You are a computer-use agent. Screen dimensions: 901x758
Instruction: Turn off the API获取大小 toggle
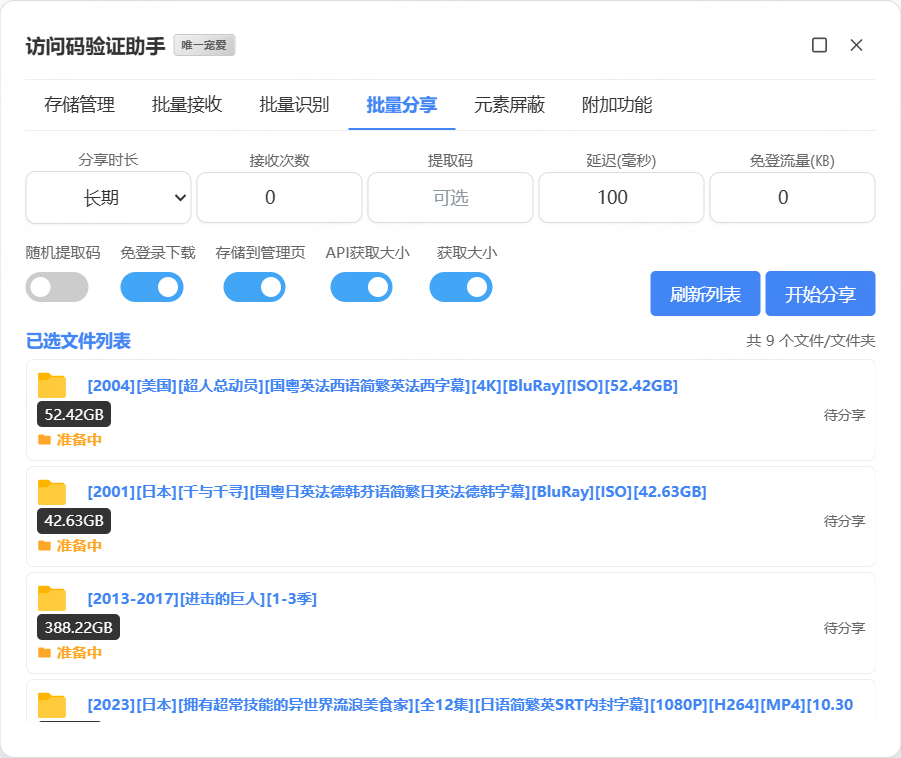coord(361,287)
